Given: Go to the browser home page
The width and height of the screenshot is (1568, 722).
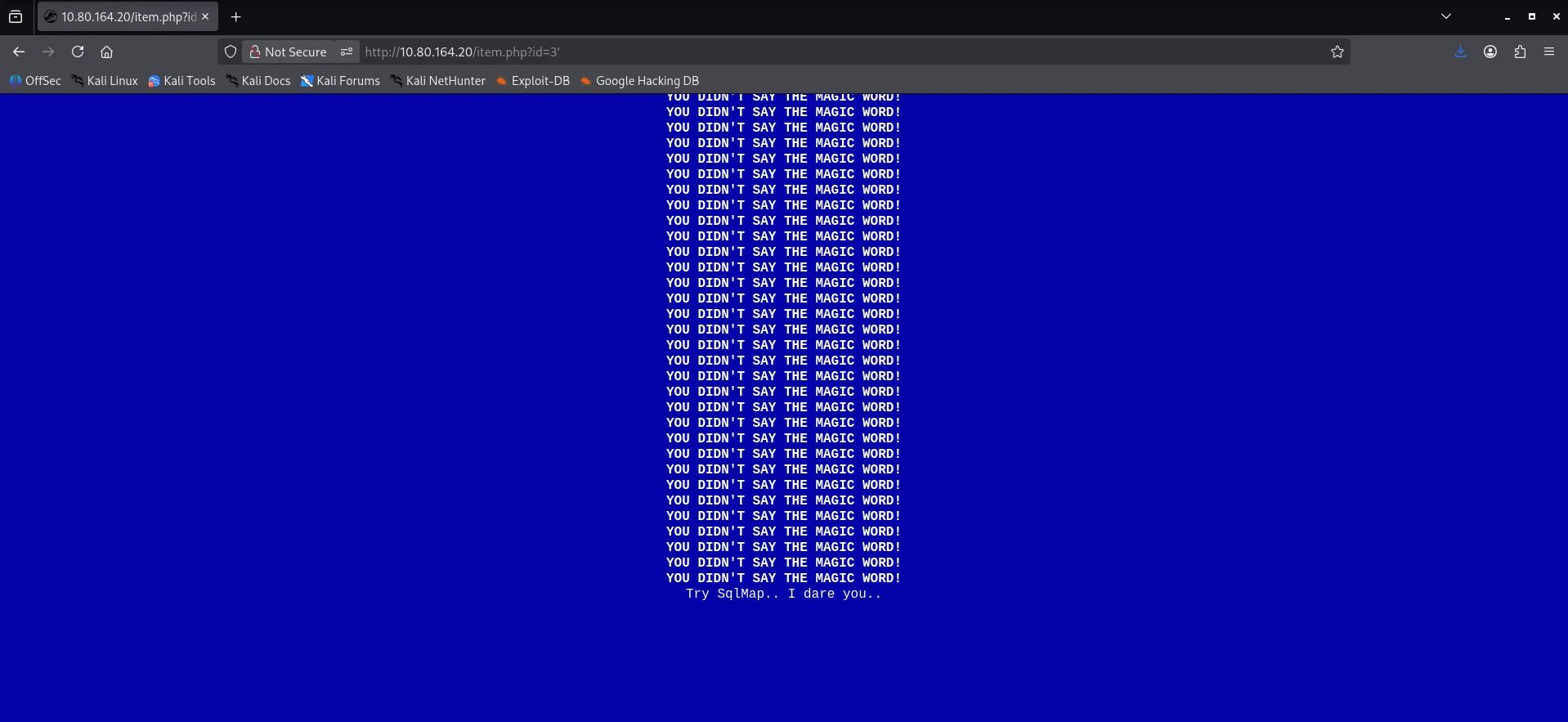Looking at the screenshot, I should click(x=106, y=52).
